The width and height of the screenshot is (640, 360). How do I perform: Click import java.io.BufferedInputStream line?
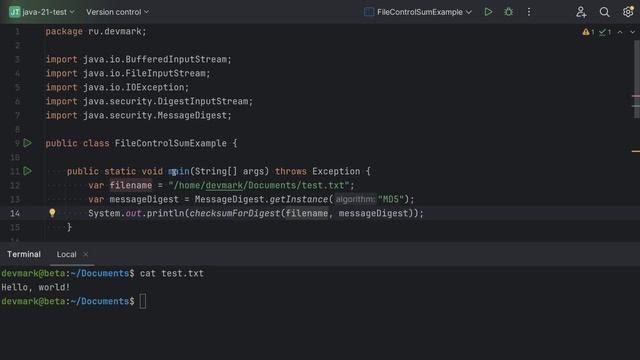click(x=138, y=59)
